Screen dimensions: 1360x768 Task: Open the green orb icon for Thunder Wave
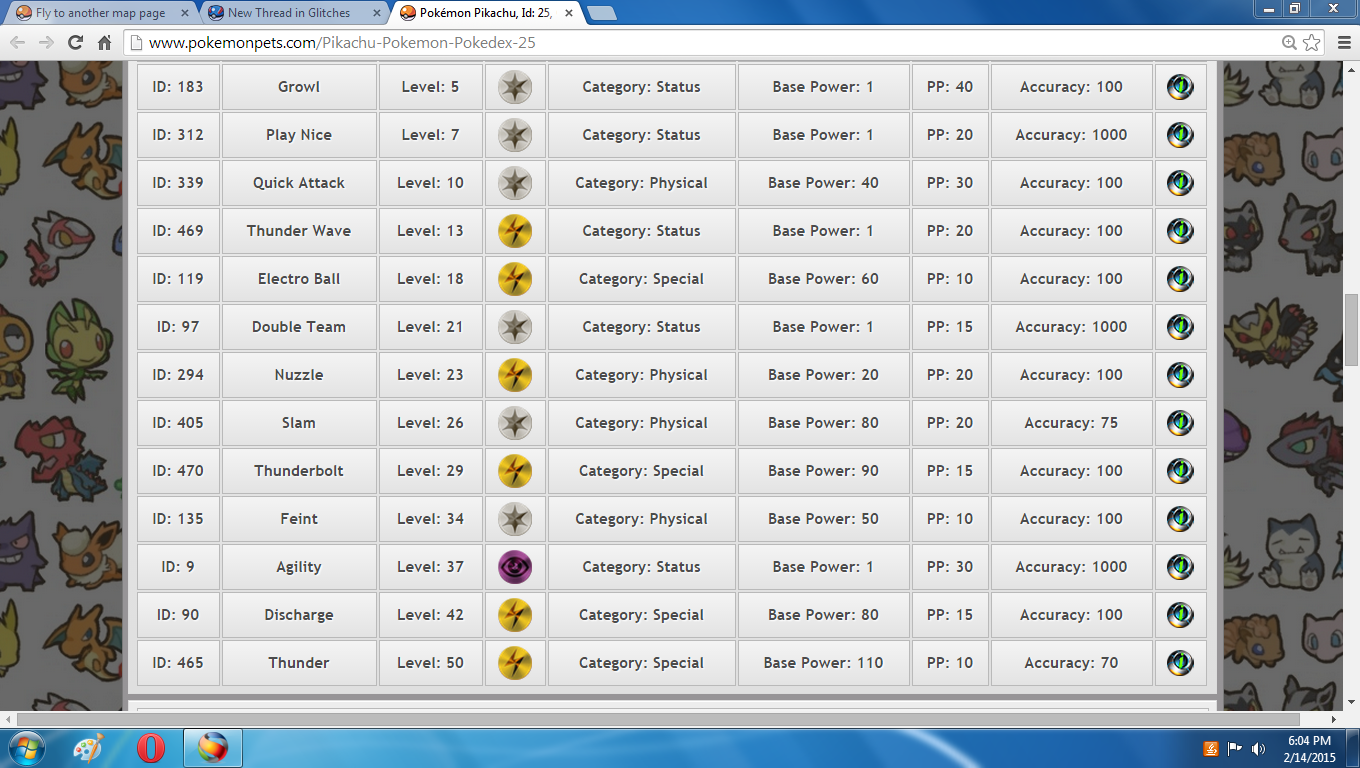pyautogui.click(x=1180, y=231)
